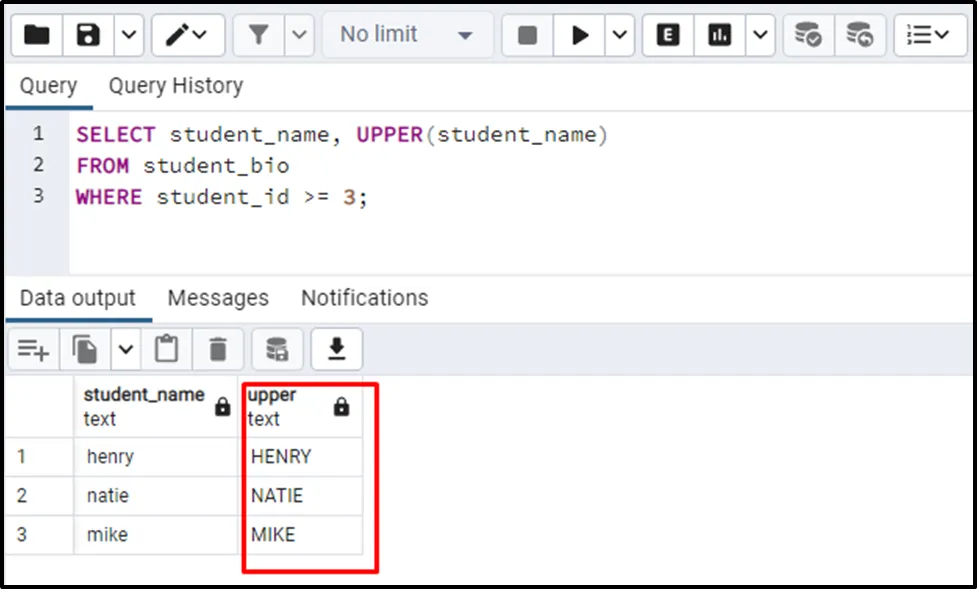Click the Delete row trash icon

pyautogui.click(x=218, y=349)
